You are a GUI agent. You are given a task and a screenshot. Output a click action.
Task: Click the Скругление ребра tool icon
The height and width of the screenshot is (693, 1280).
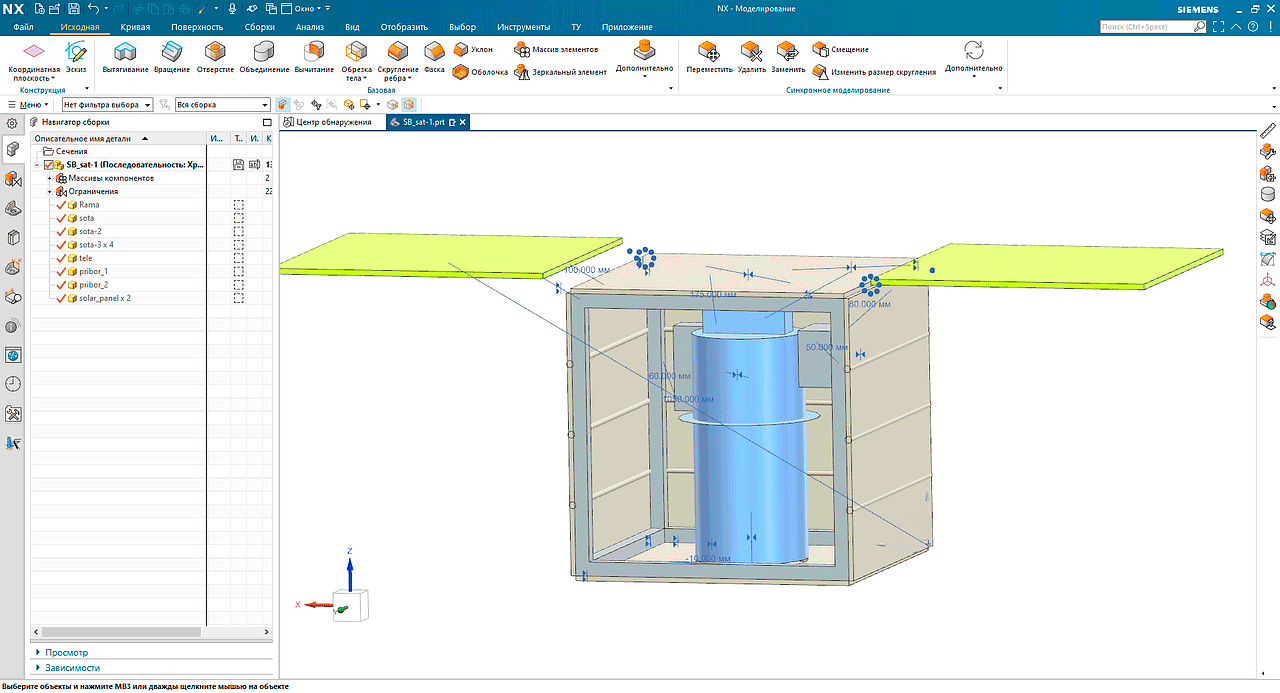click(x=398, y=50)
